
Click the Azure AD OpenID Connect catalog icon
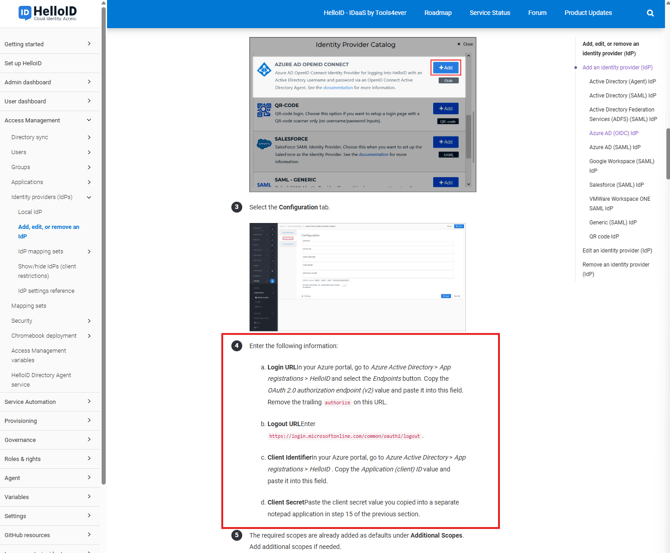click(264, 69)
